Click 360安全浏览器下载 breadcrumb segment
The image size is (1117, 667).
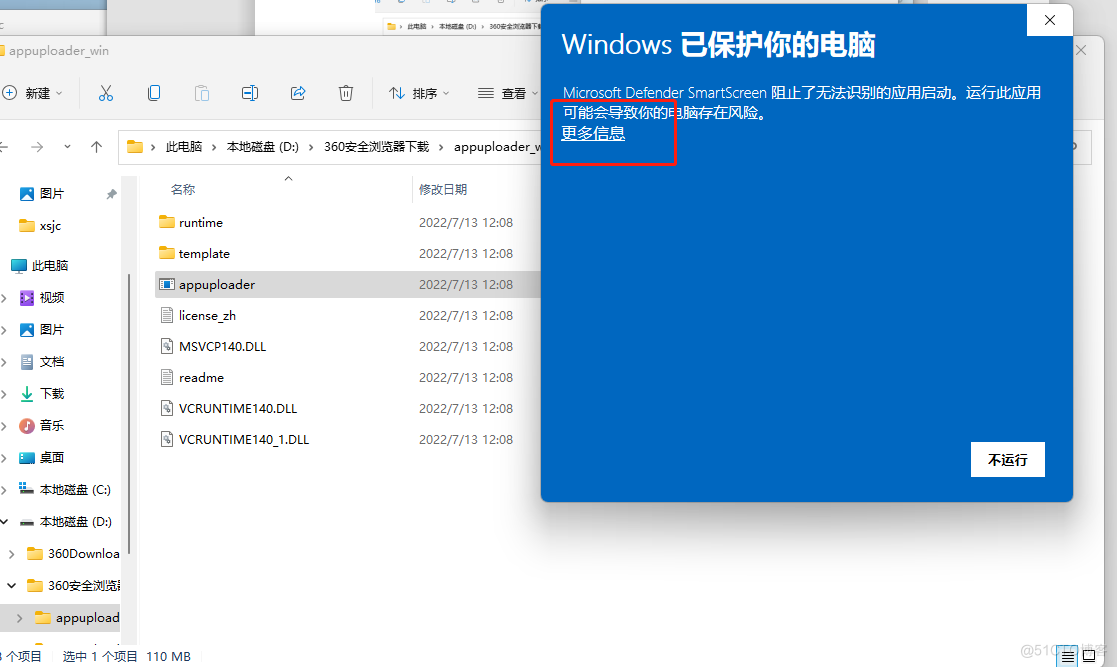[376, 147]
